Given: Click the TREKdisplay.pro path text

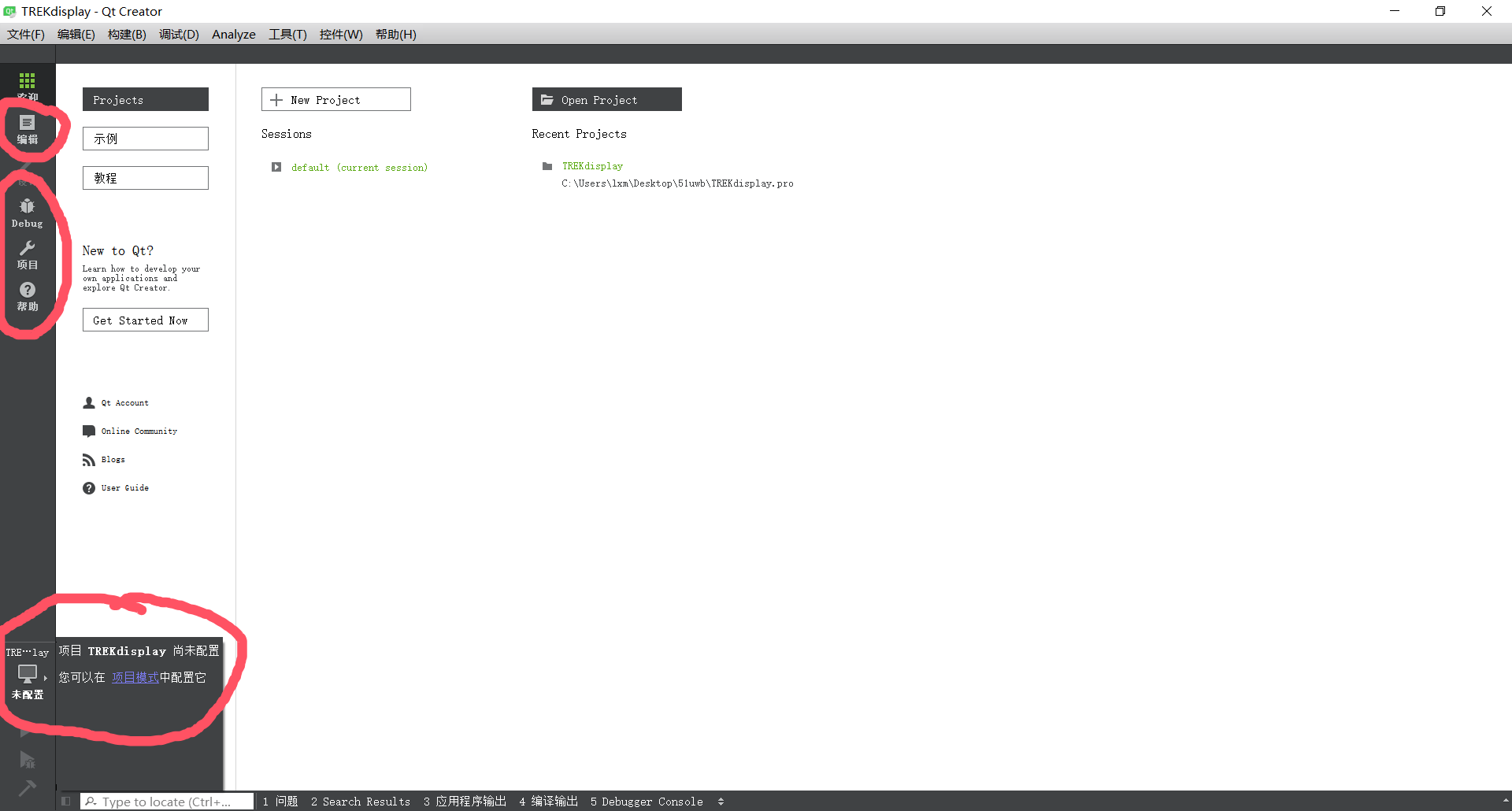Looking at the screenshot, I should [x=677, y=183].
